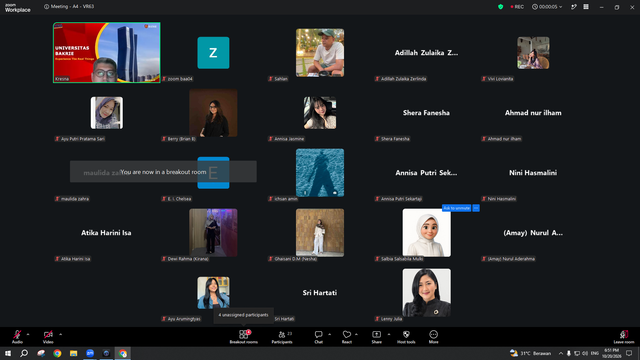Screen dimensions: 640x360
Task: Click the magic wand icon in title bar
Action: tap(573, 7)
